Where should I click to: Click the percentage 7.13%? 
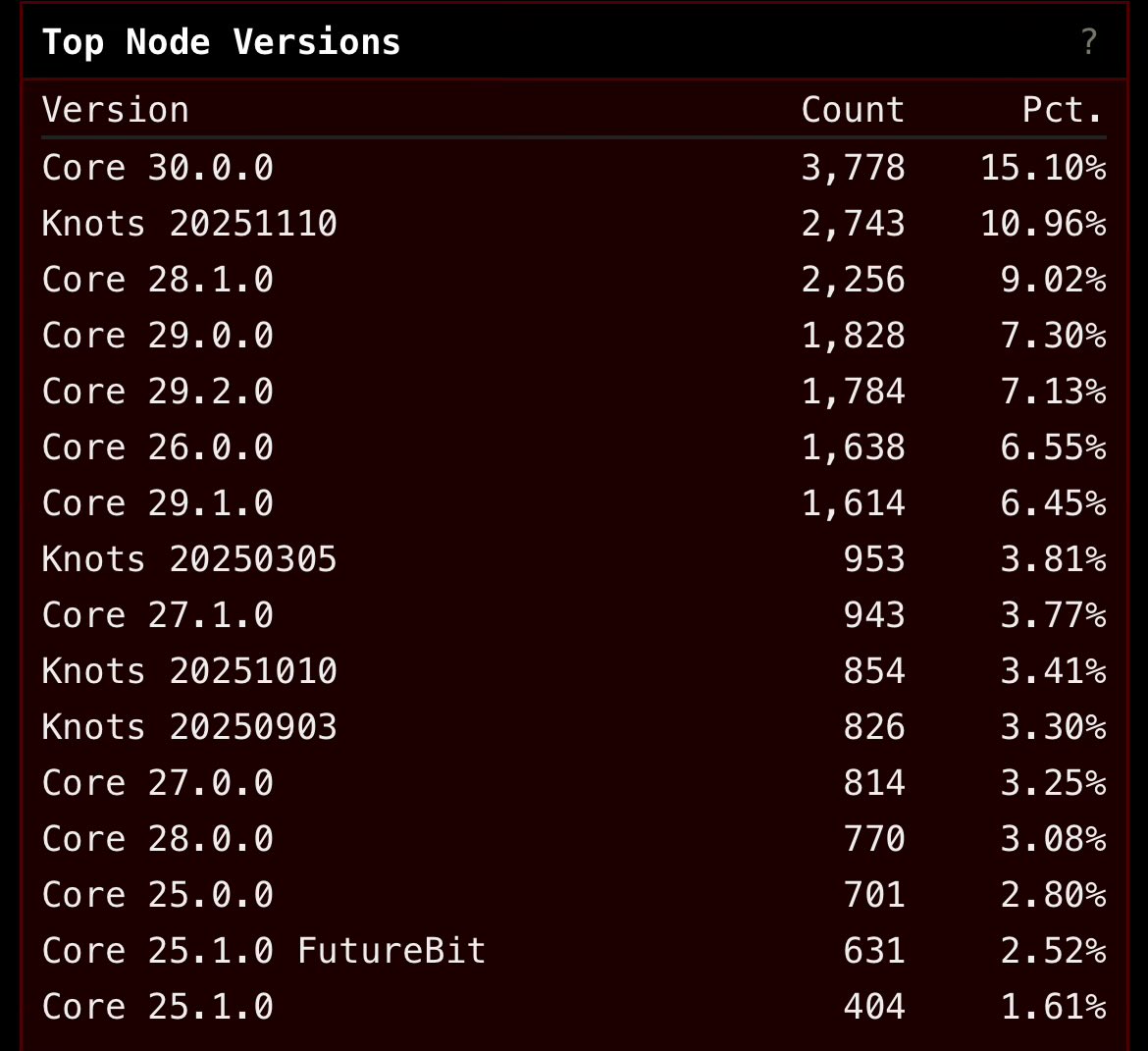pyautogui.click(x=1054, y=392)
